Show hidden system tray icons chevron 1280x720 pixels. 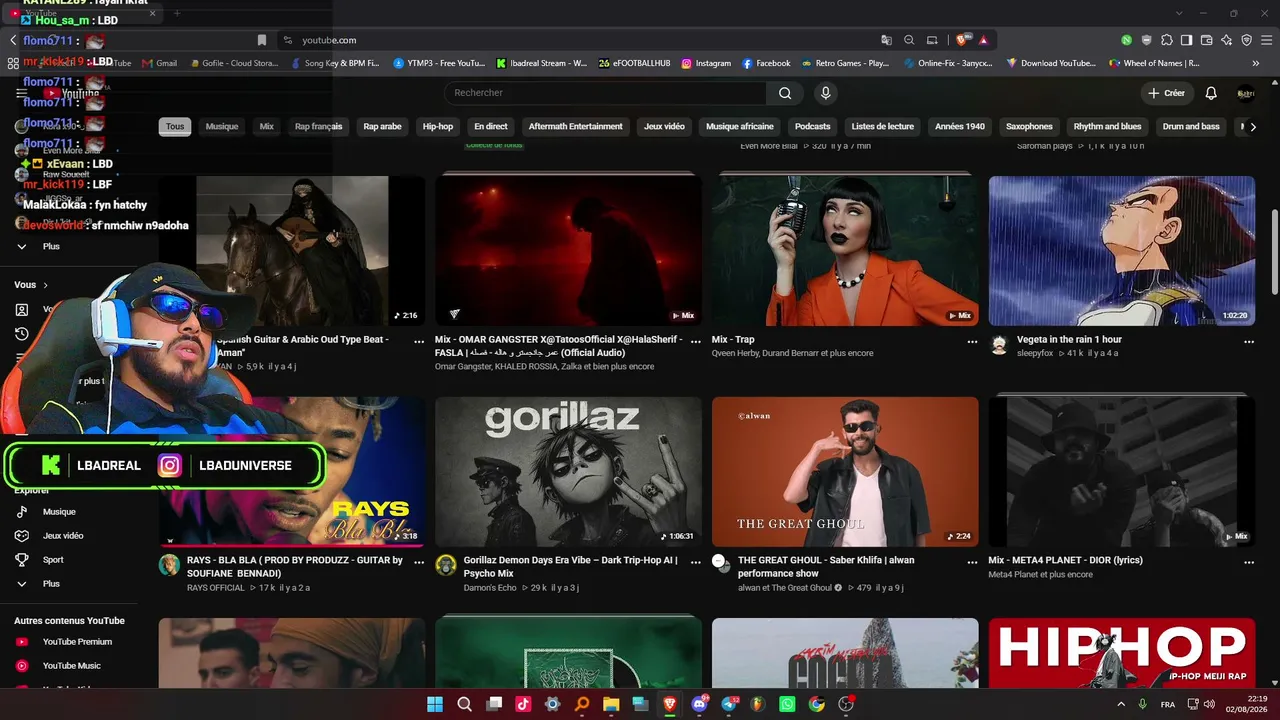click(1123, 704)
